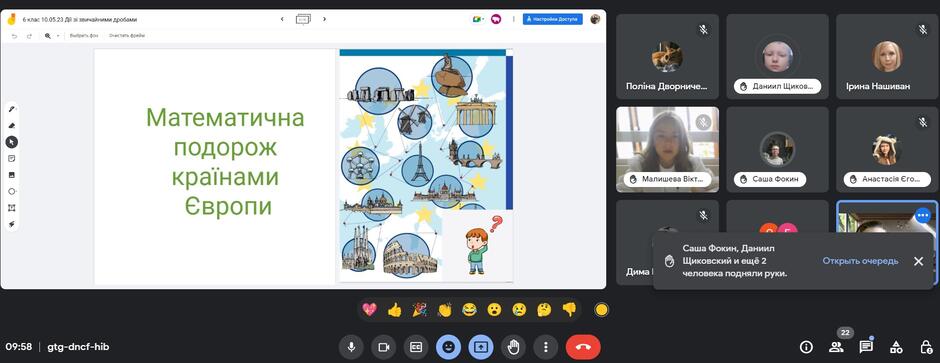Select the circle shape tool

11,191
